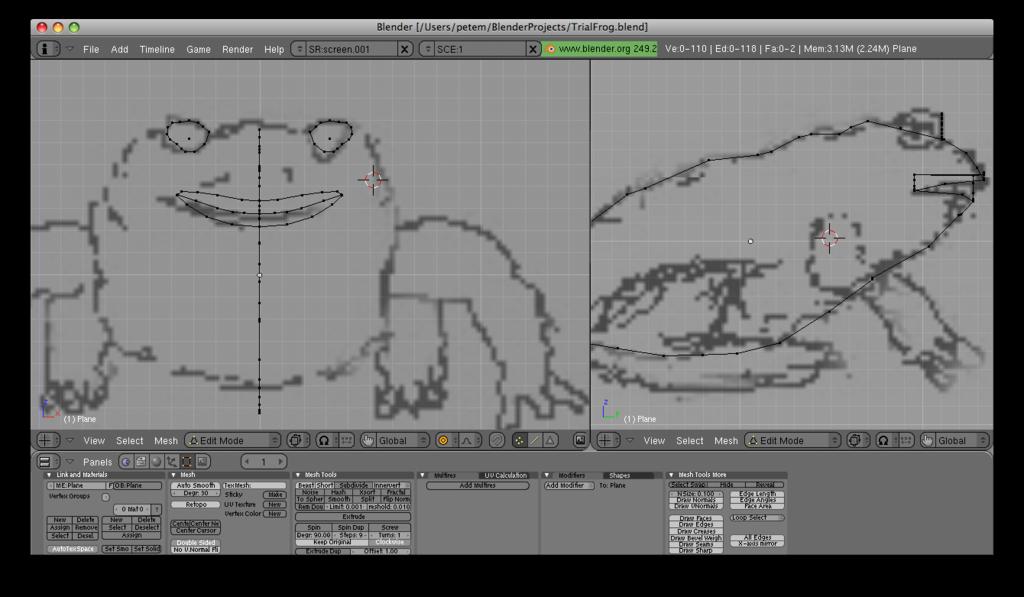Toggle X-axis mirror option
The image size is (1024, 597).
[x=758, y=543]
